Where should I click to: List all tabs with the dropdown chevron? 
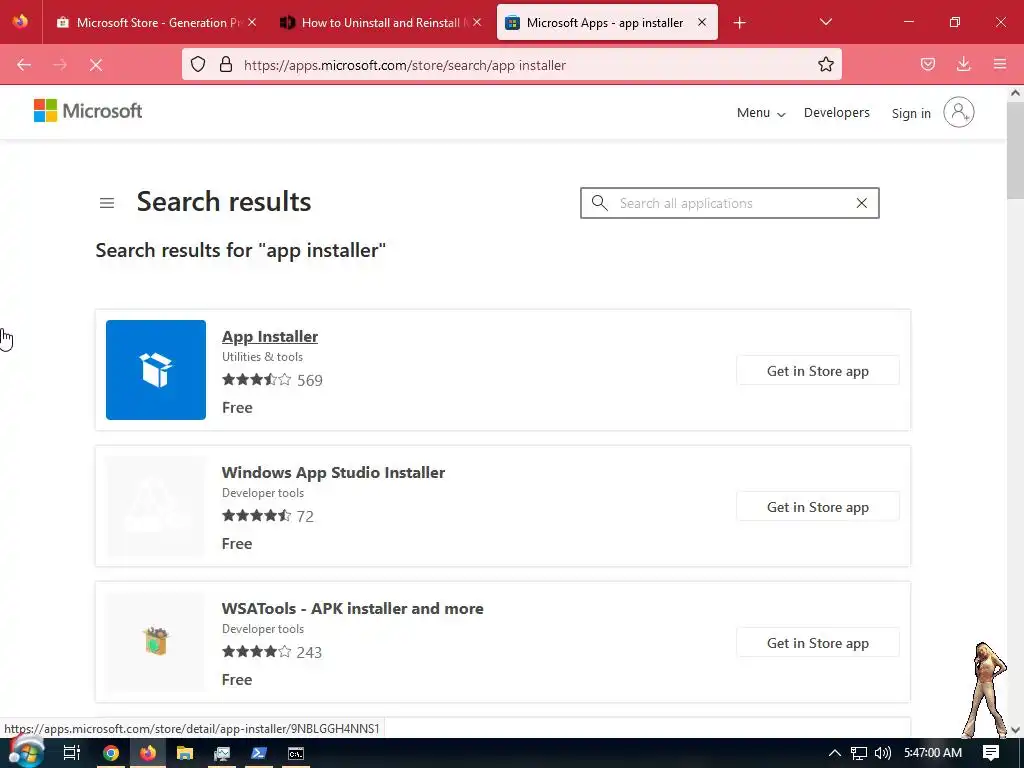(825, 22)
